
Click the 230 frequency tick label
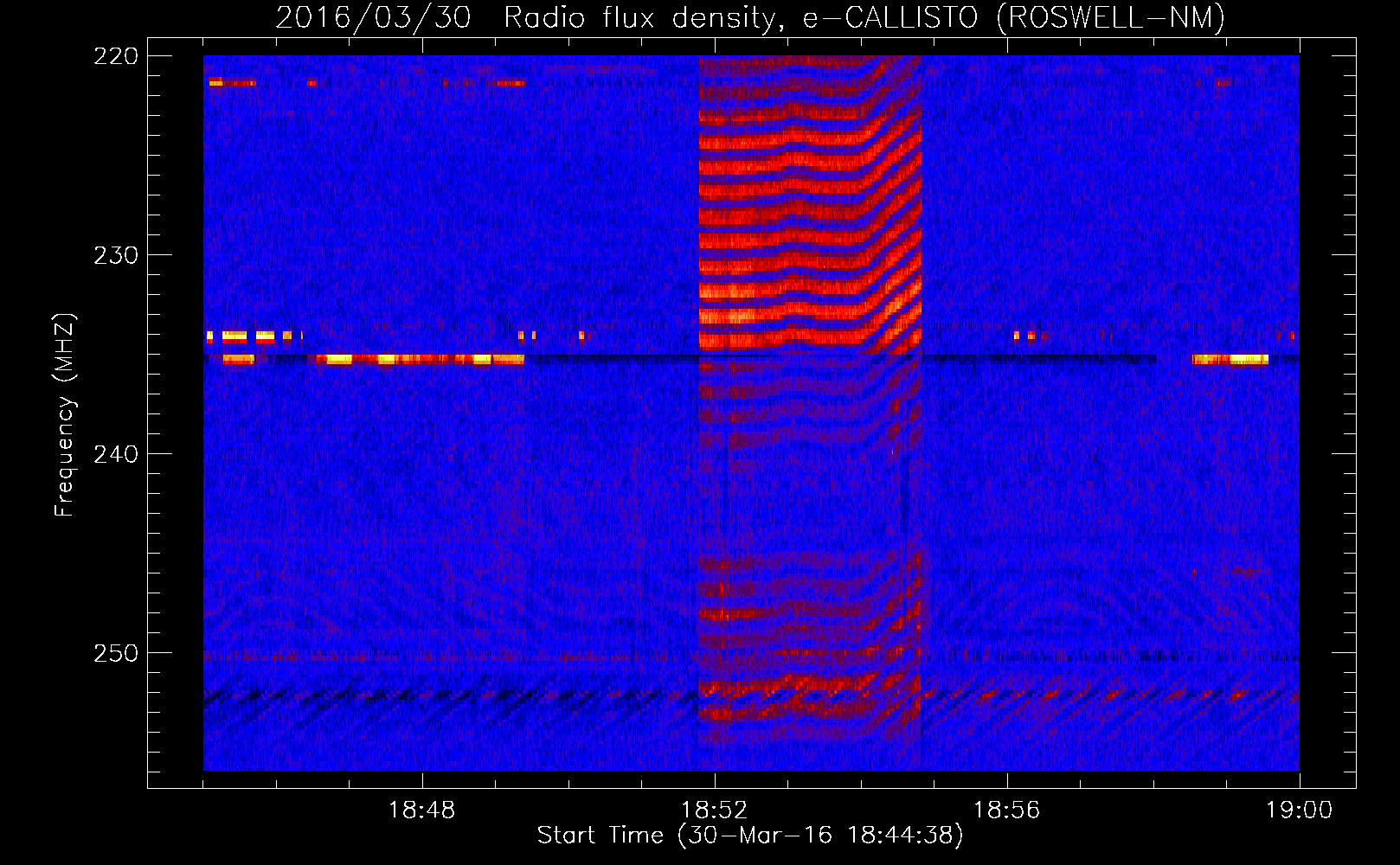click(115, 255)
